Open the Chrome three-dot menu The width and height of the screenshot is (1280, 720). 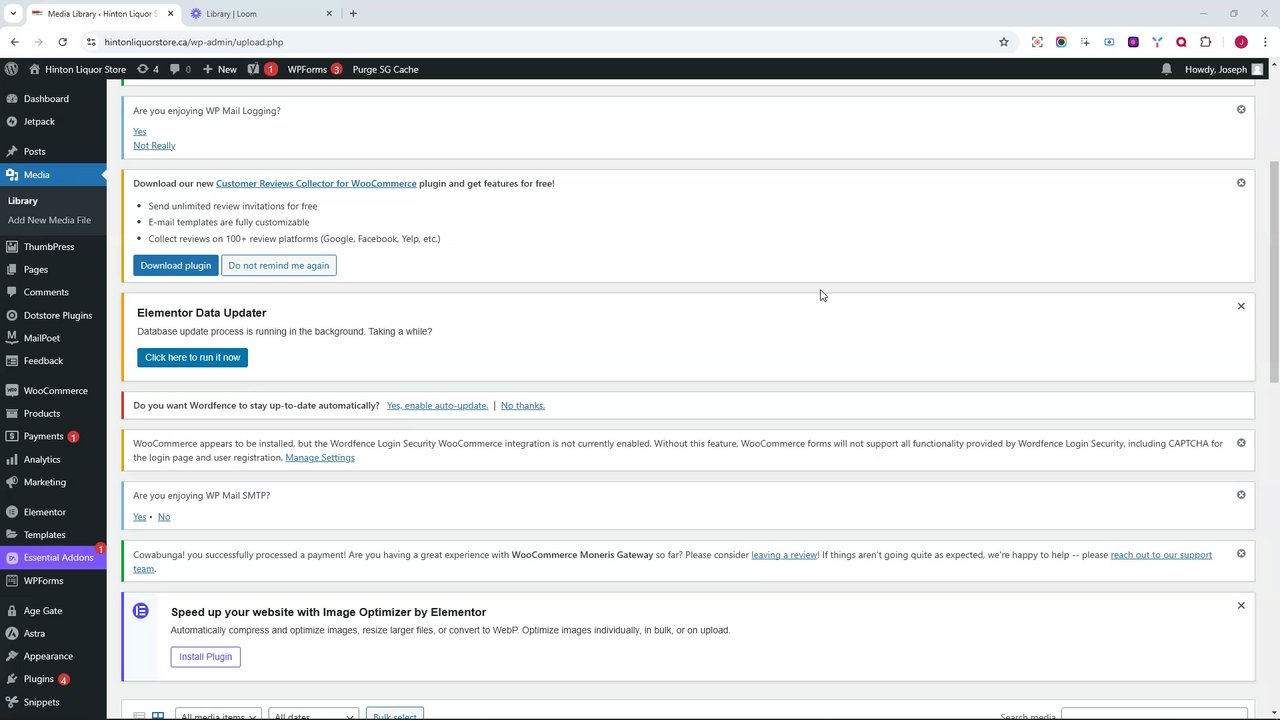tap(1265, 42)
